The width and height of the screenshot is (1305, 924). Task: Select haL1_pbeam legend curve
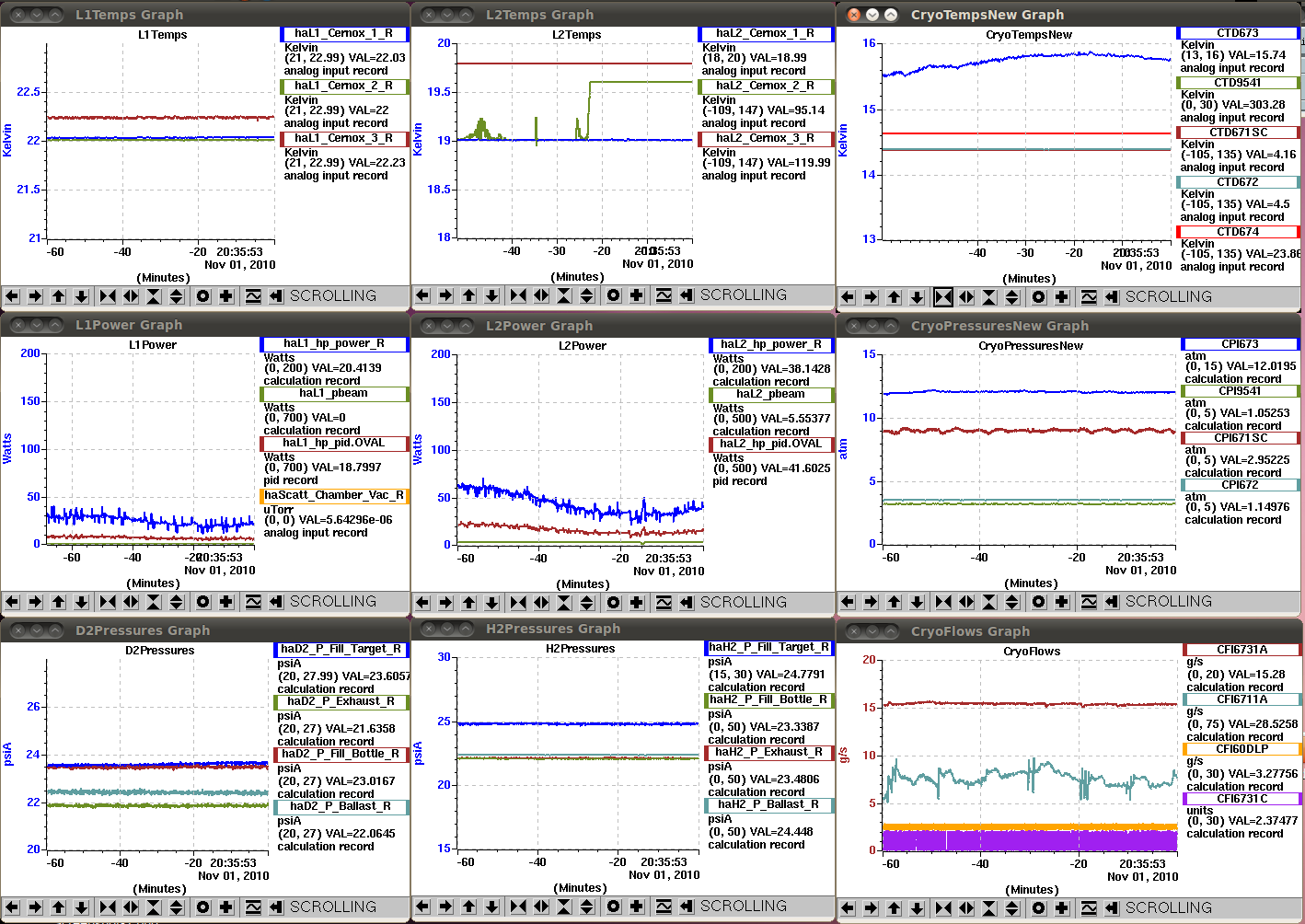[x=334, y=393]
